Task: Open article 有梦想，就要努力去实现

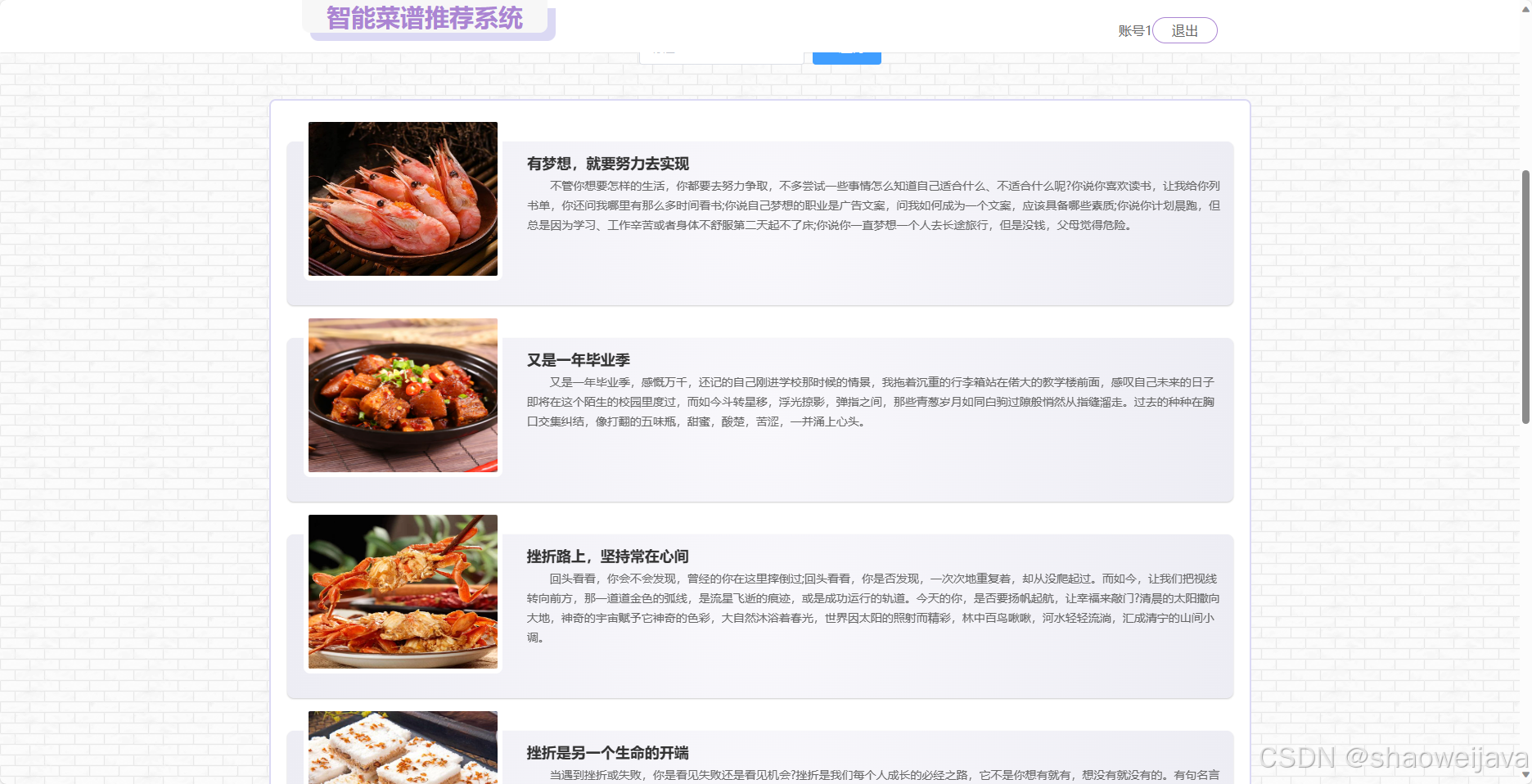Action: [x=608, y=164]
